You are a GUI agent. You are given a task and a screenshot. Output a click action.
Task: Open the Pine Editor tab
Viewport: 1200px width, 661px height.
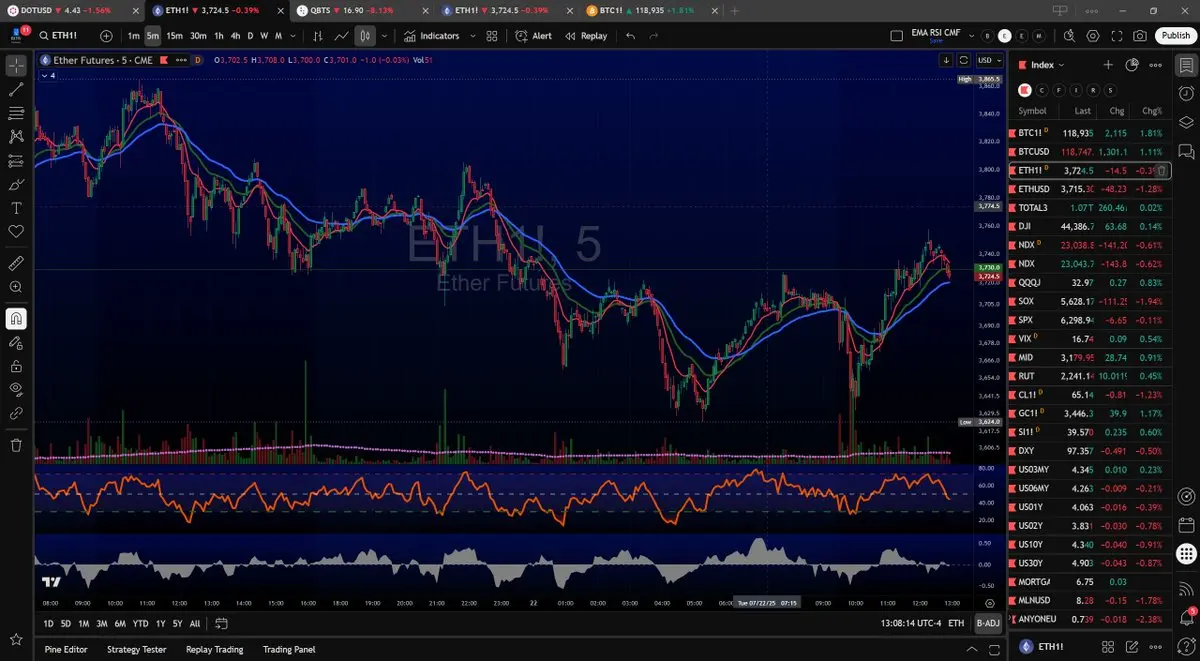(66, 649)
